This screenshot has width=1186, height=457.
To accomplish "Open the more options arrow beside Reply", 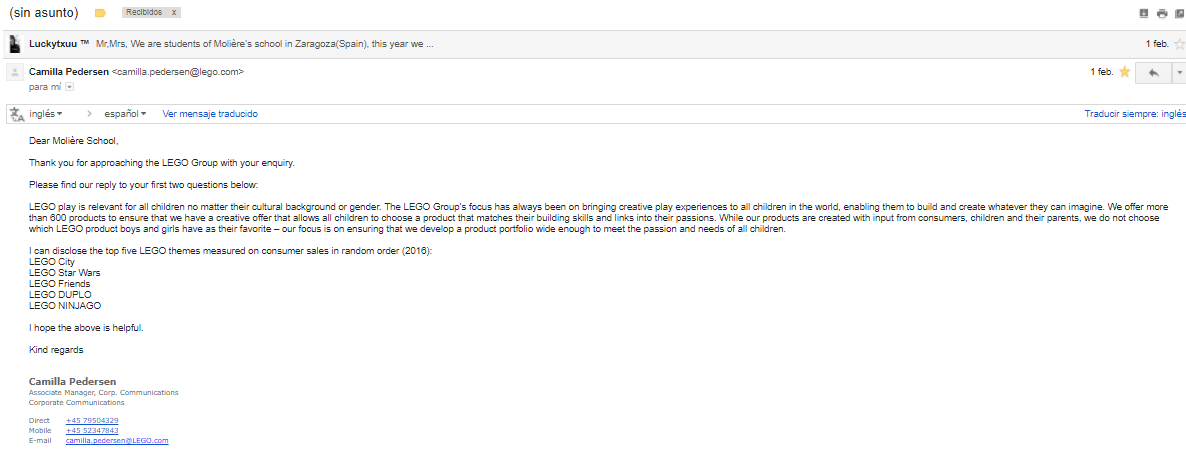I will [x=1178, y=73].
